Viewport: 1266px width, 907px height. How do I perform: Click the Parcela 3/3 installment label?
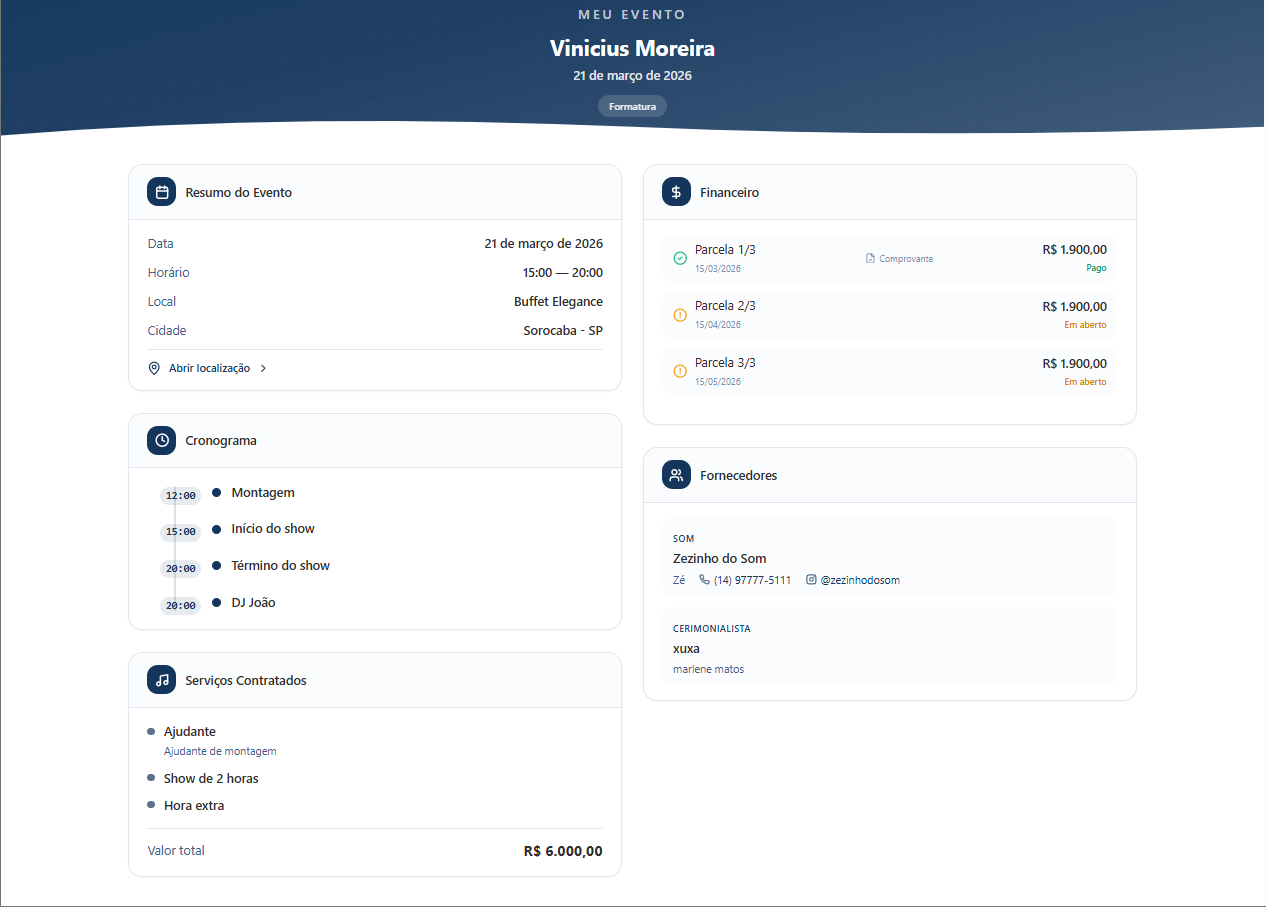coord(725,363)
